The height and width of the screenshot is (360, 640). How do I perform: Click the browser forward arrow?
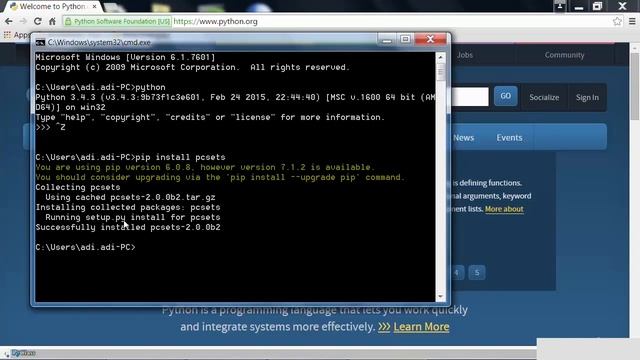23,21
